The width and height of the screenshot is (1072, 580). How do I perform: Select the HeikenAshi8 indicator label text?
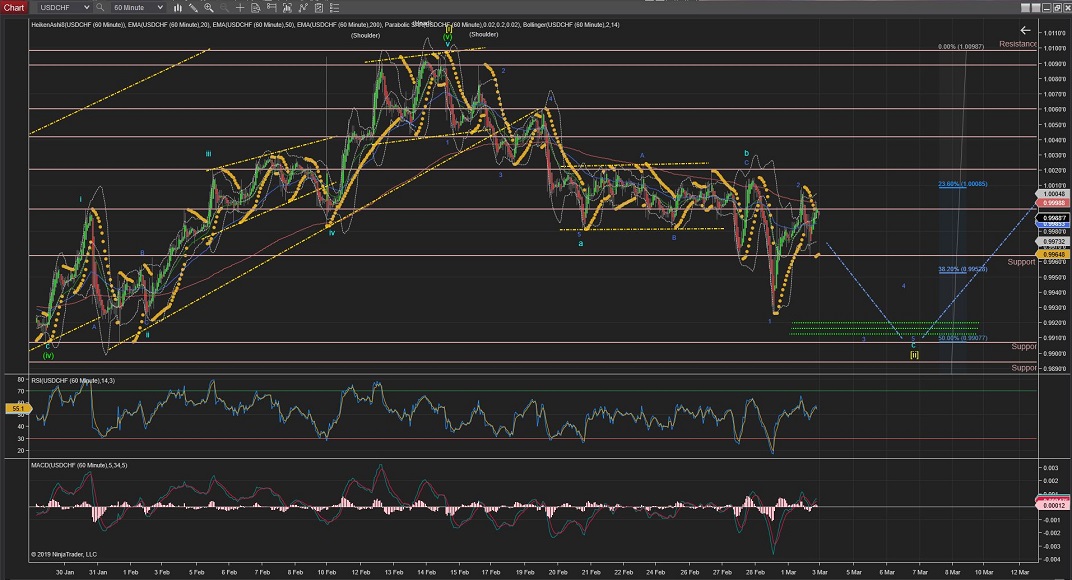pyautogui.click(x=77, y=25)
